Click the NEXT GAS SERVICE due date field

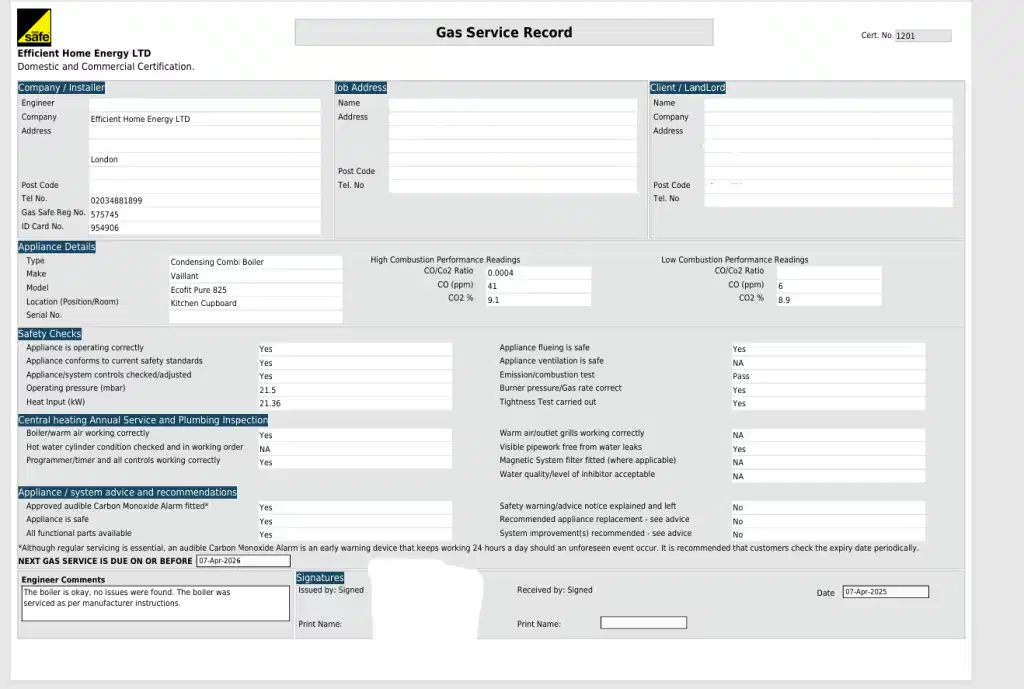(240, 561)
